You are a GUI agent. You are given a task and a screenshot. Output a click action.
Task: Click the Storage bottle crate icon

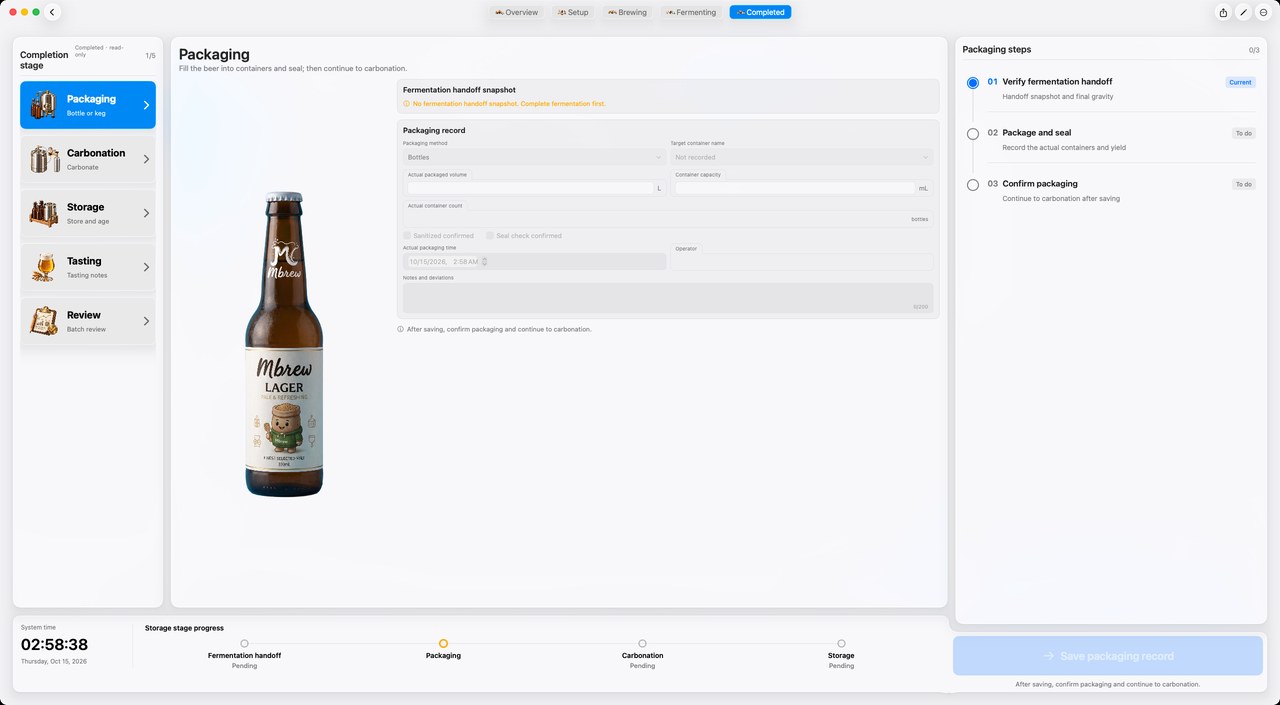[x=43, y=213]
